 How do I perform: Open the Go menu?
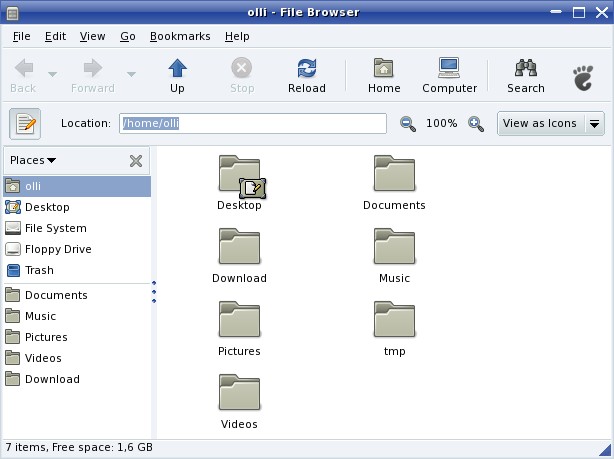point(128,36)
